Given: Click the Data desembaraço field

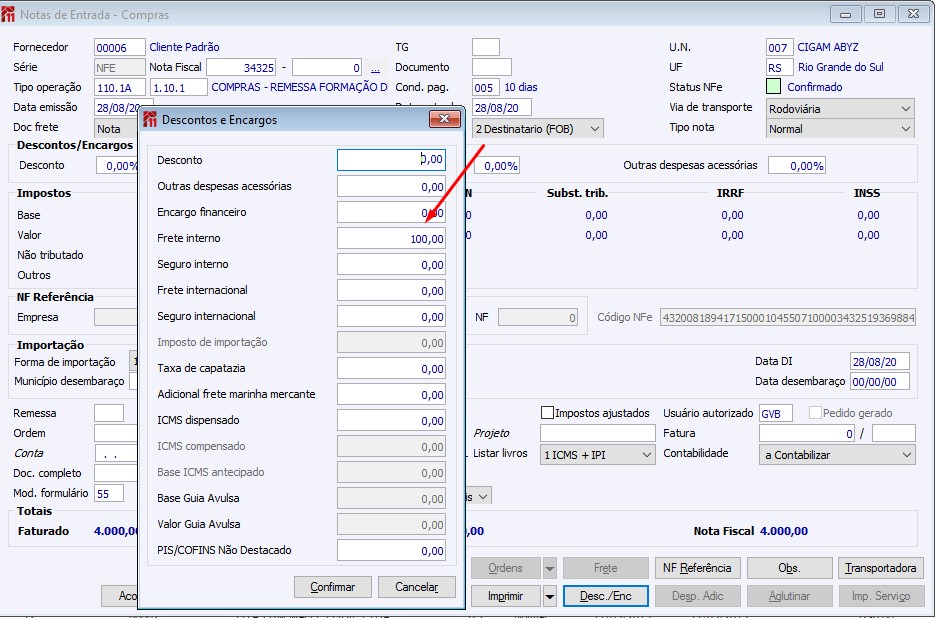Looking at the screenshot, I should pos(880,382).
